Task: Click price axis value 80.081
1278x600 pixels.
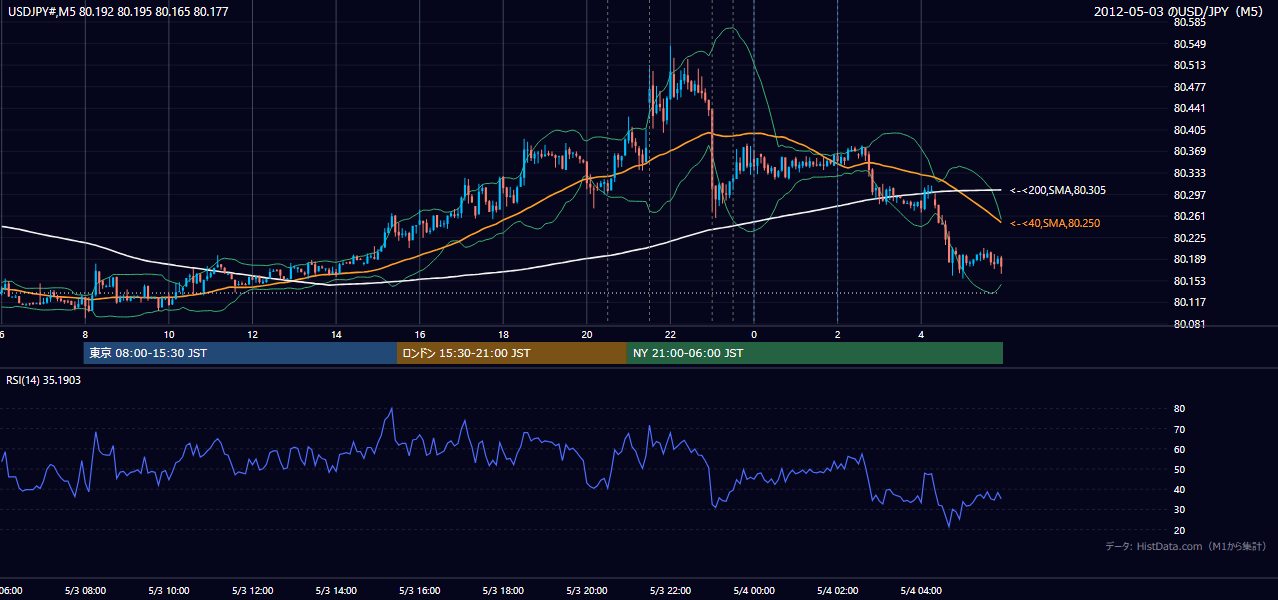Action: pyautogui.click(x=1188, y=324)
